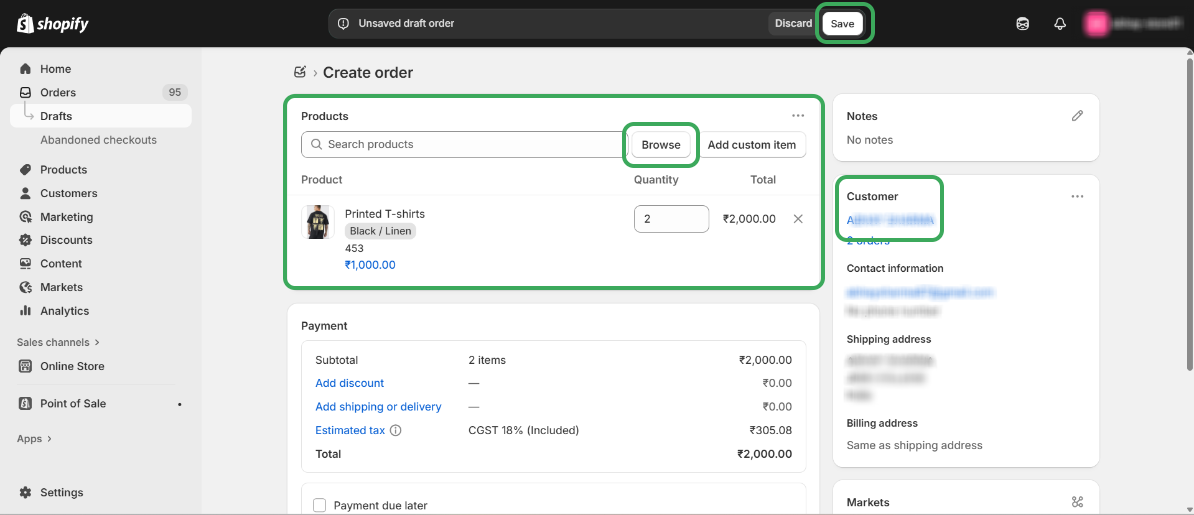Open Customer card three-dot menu
1194x515 pixels.
pyautogui.click(x=1077, y=196)
